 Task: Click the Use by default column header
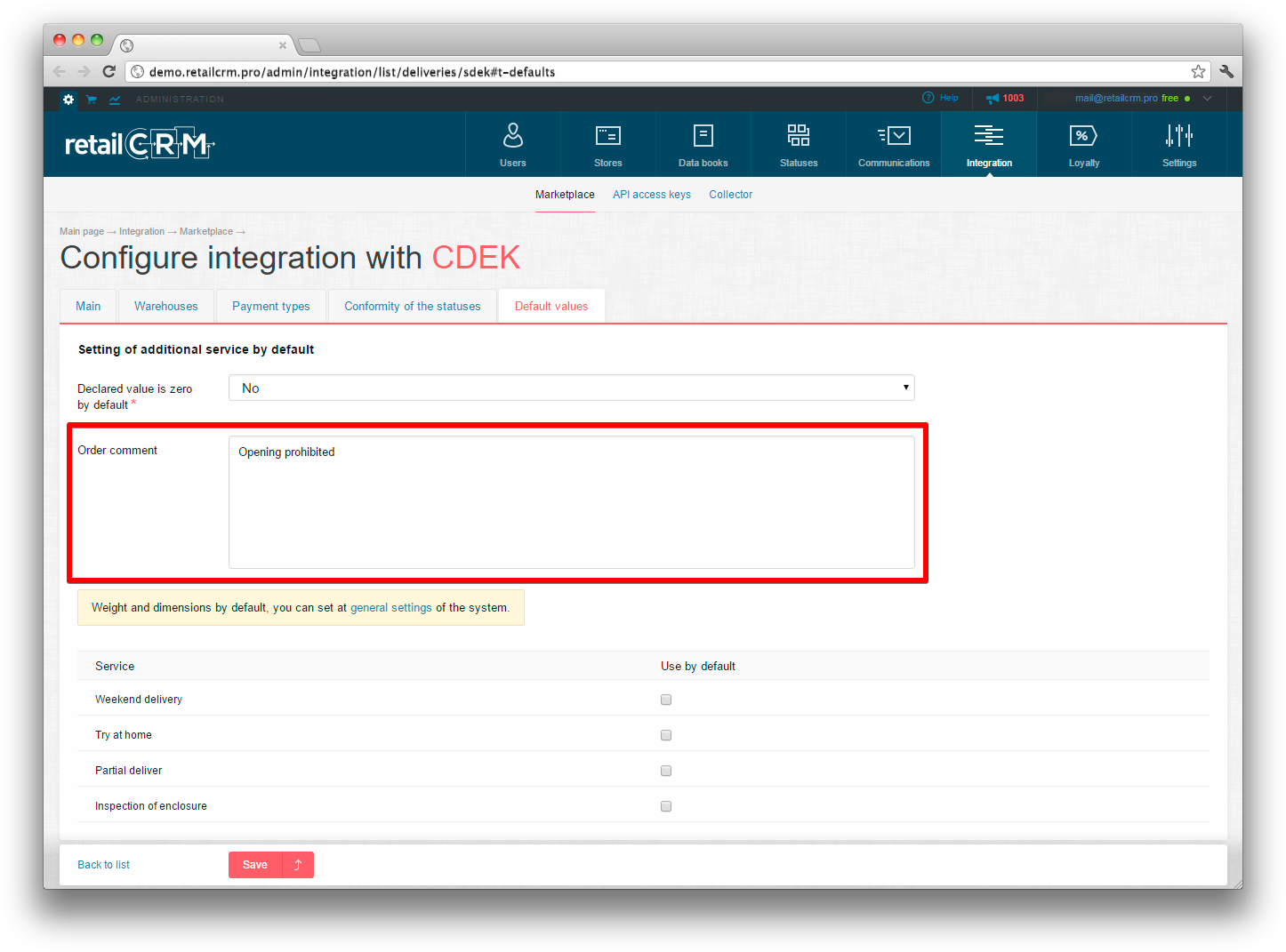coord(698,666)
